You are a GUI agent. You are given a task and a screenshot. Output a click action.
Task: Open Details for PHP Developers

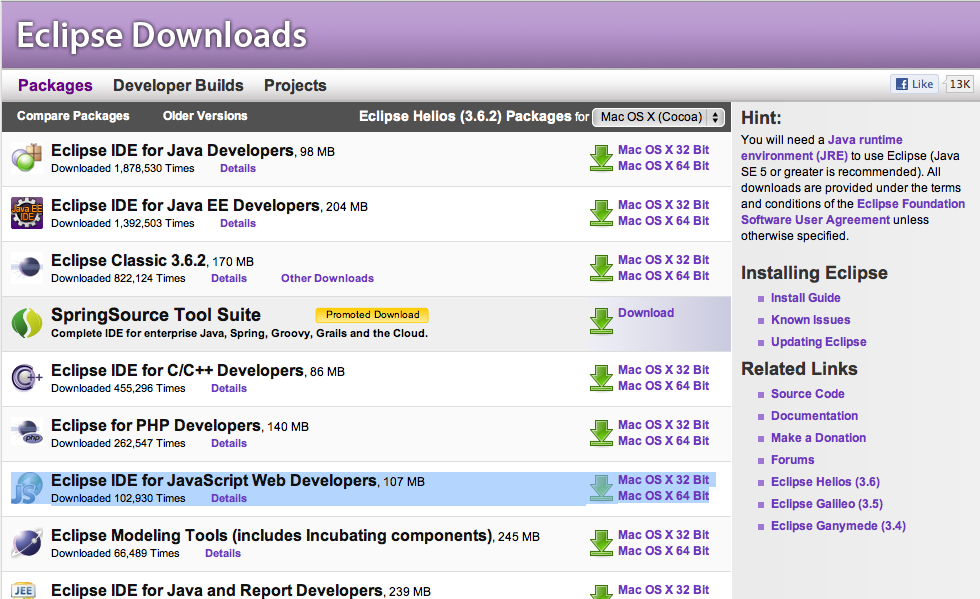229,443
